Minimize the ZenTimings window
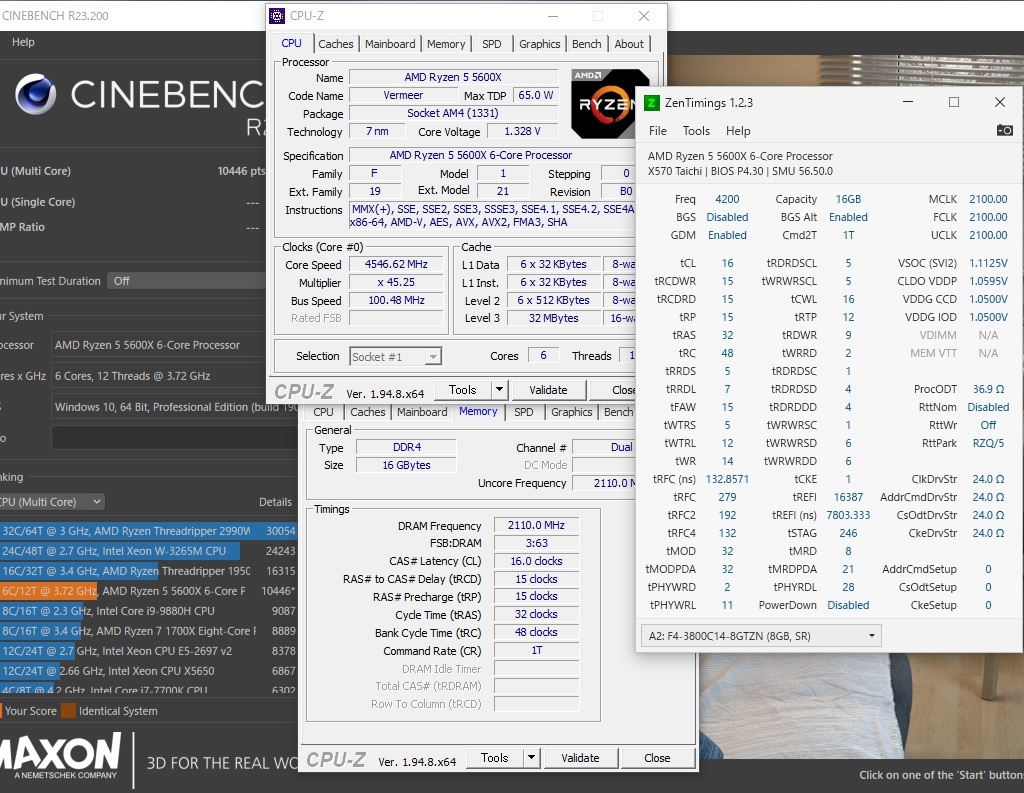Viewport: 1024px width, 793px height. pyautogui.click(x=907, y=102)
